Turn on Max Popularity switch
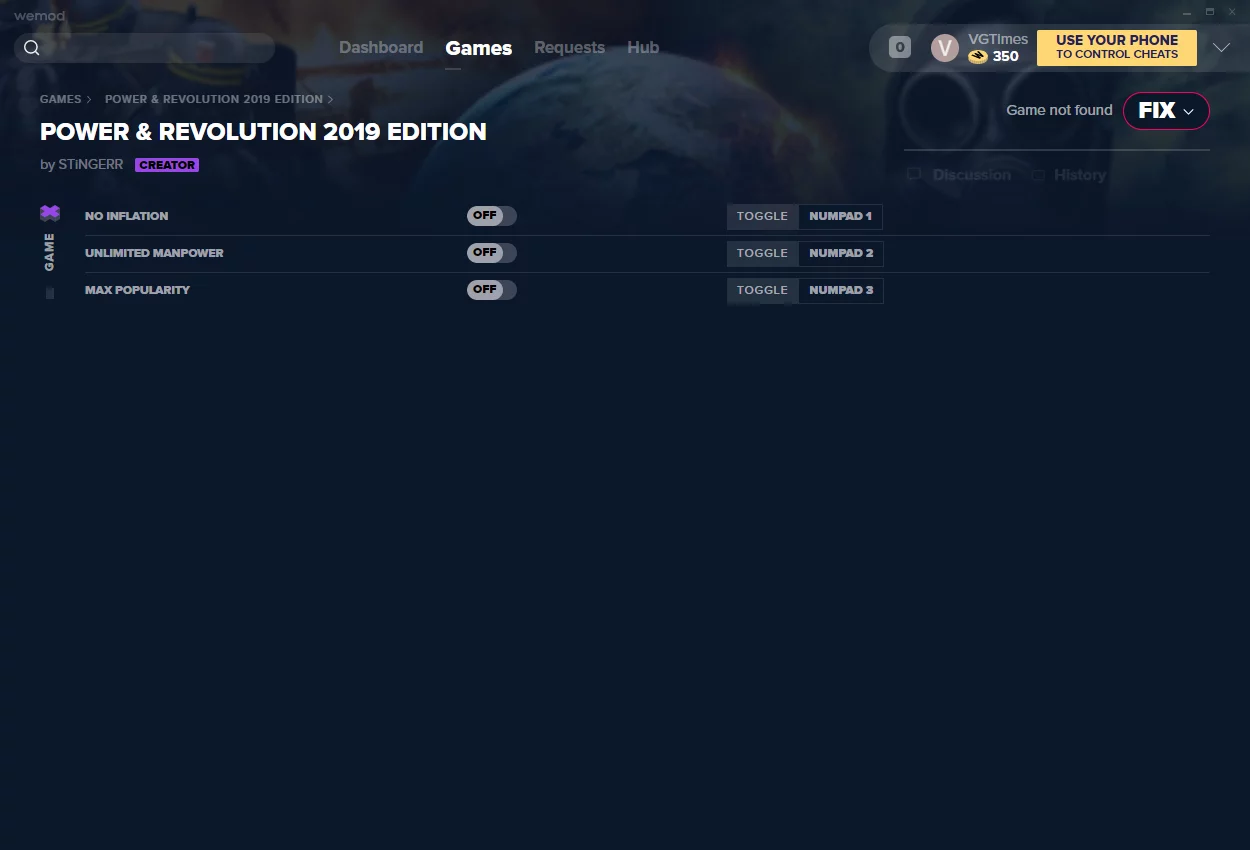The height and width of the screenshot is (850, 1250). [x=492, y=290]
